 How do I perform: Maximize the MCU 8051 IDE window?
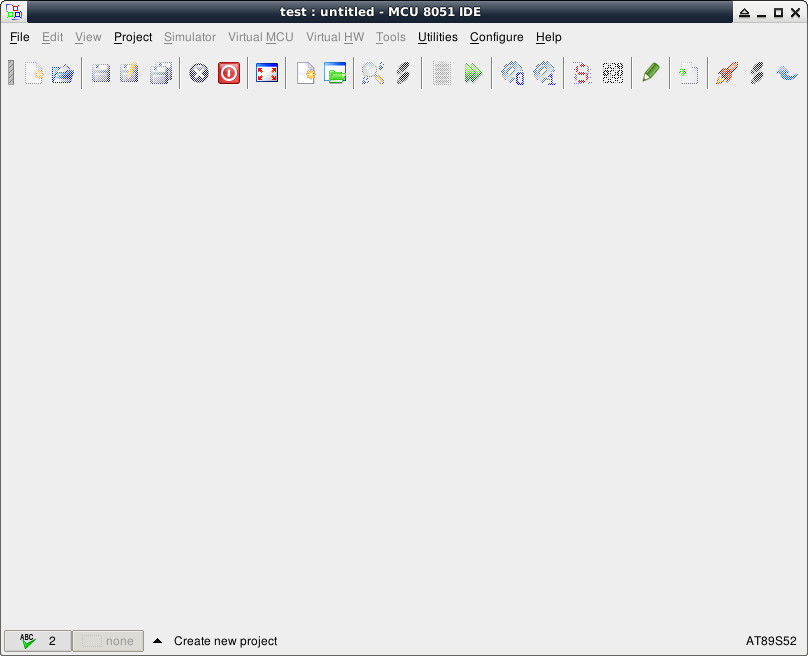click(779, 12)
